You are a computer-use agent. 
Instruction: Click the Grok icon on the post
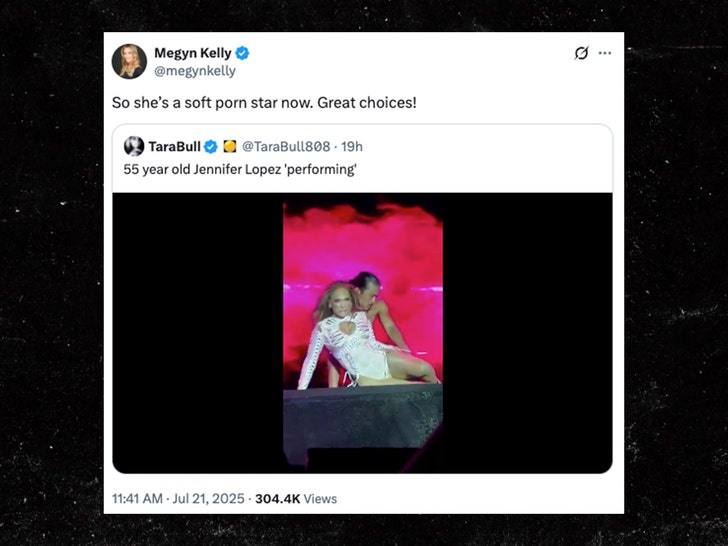pyautogui.click(x=581, y=53)
